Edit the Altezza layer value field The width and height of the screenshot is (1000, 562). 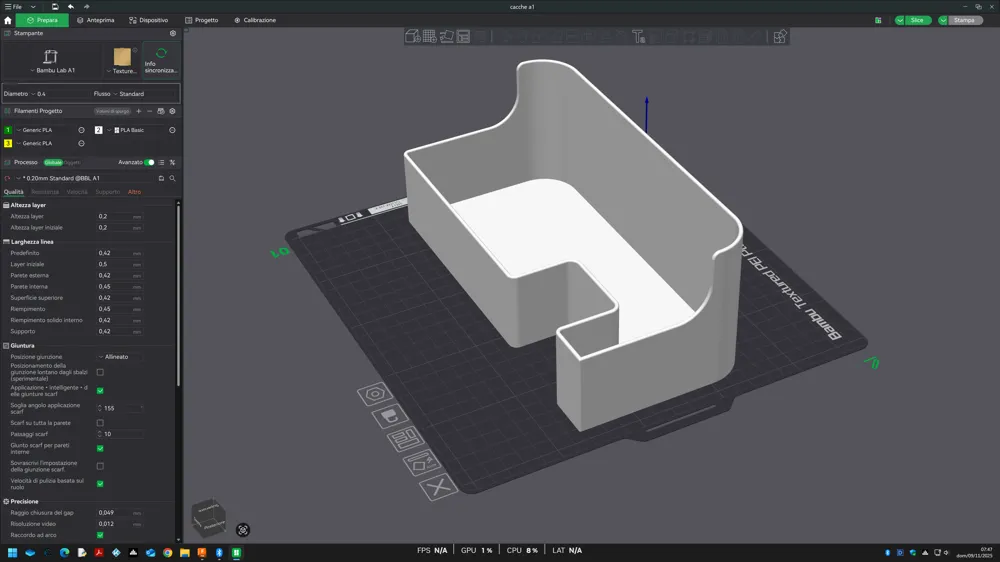[120, 216]
